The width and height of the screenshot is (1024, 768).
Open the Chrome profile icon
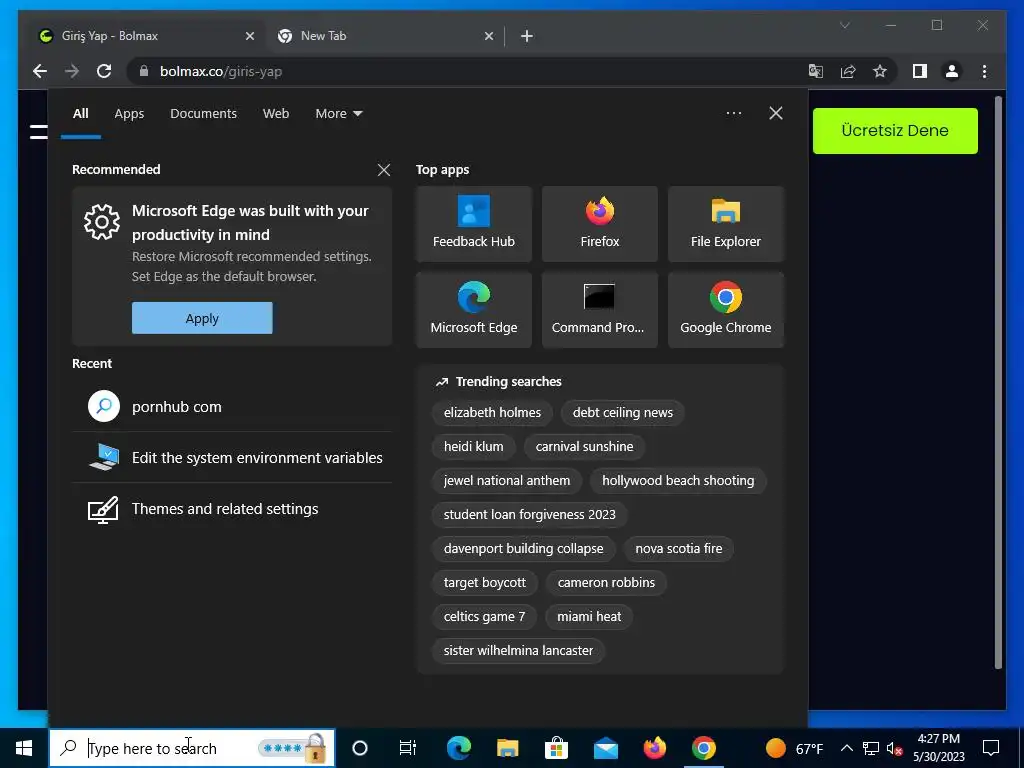click(x=952, y=71)
